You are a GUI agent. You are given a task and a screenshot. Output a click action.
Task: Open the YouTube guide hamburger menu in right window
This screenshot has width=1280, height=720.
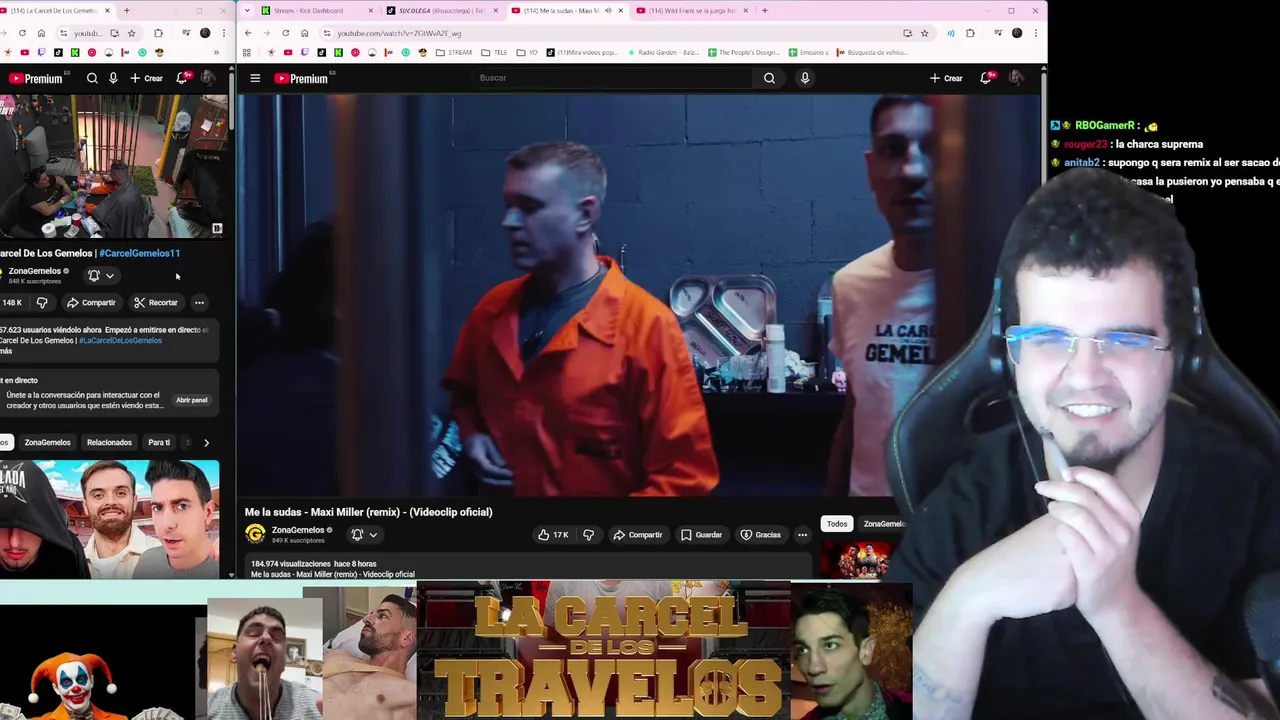coord(255,78)
